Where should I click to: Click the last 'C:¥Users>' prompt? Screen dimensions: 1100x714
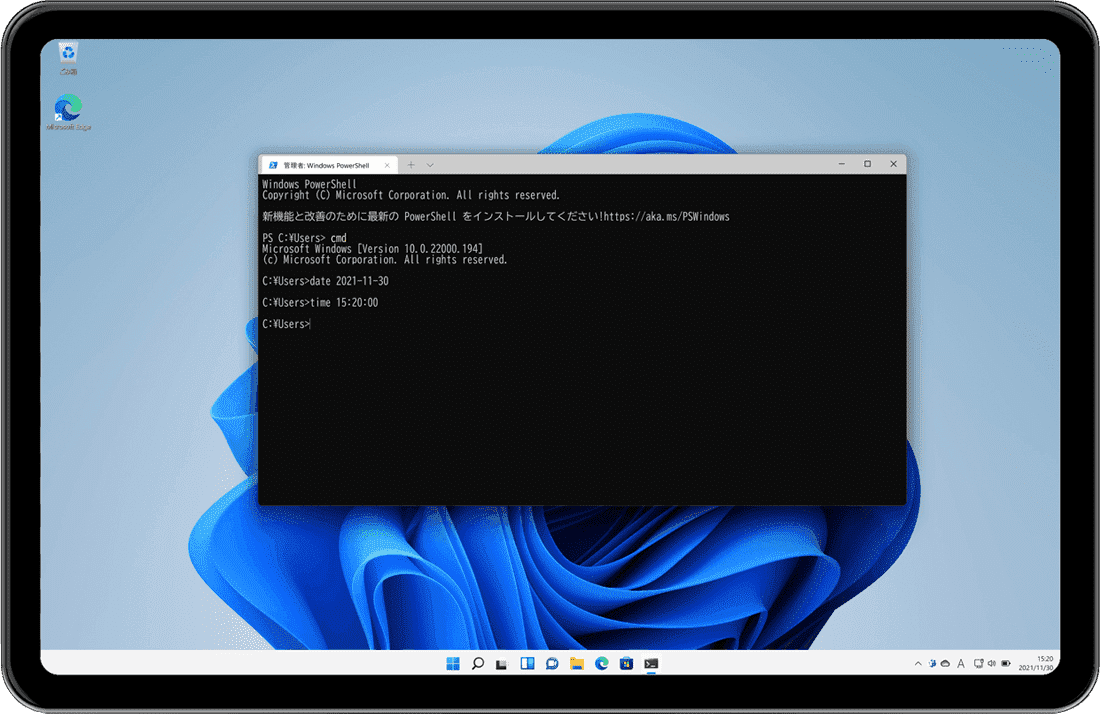tap(286, 324)
